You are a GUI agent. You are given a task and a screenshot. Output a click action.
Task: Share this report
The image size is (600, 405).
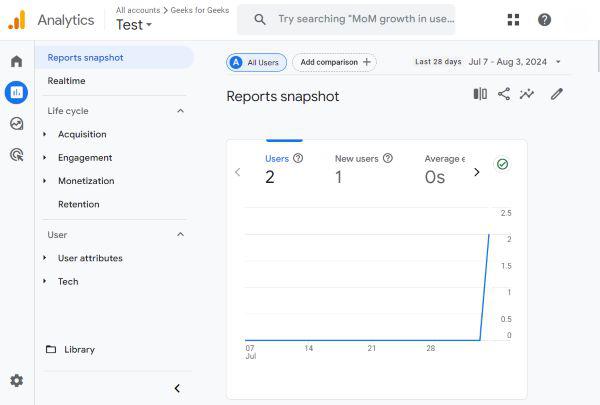[503, 94]
